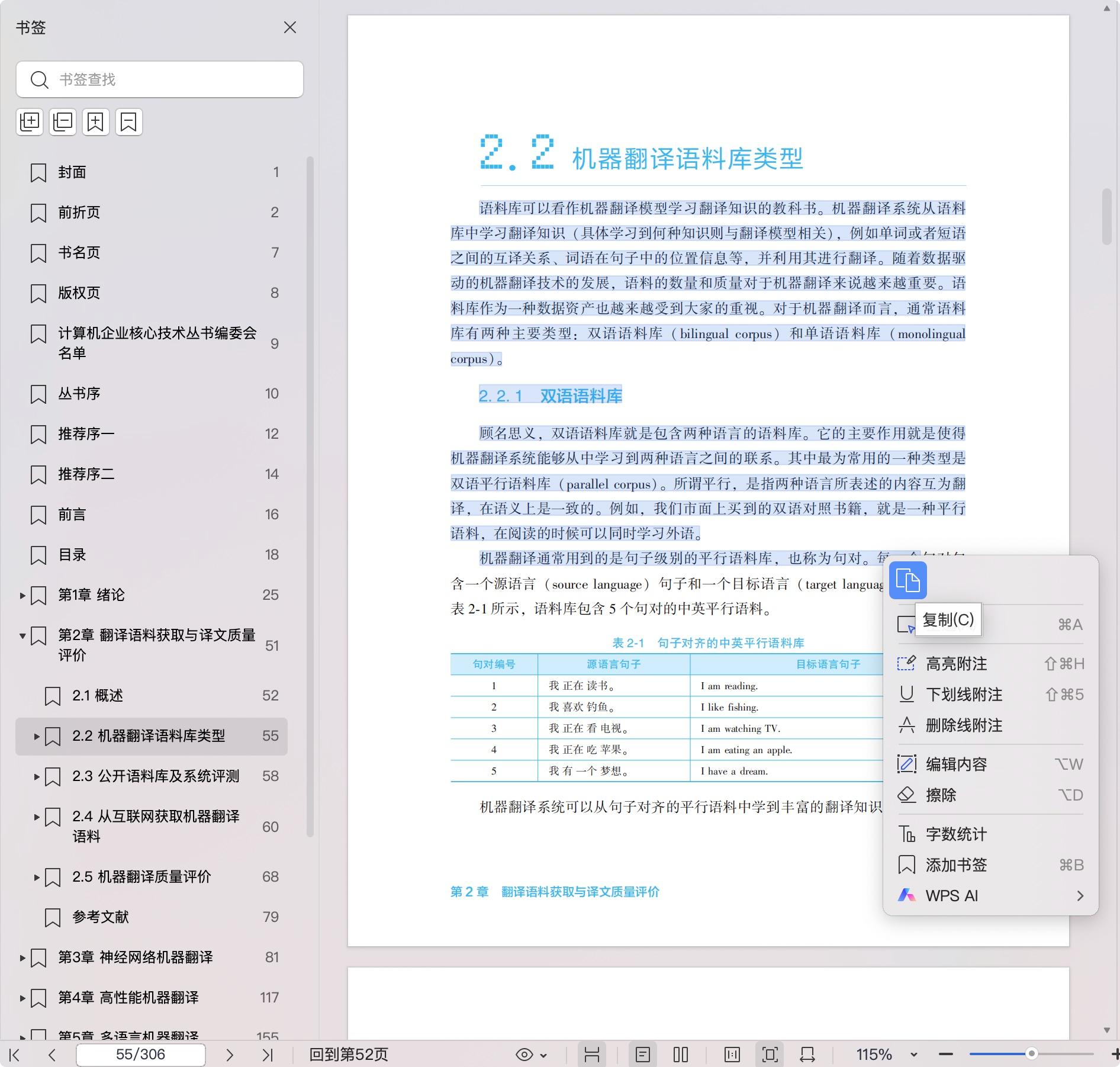Go to the last page
Screen dimensions: 1120x1067
pos(268,1054)
